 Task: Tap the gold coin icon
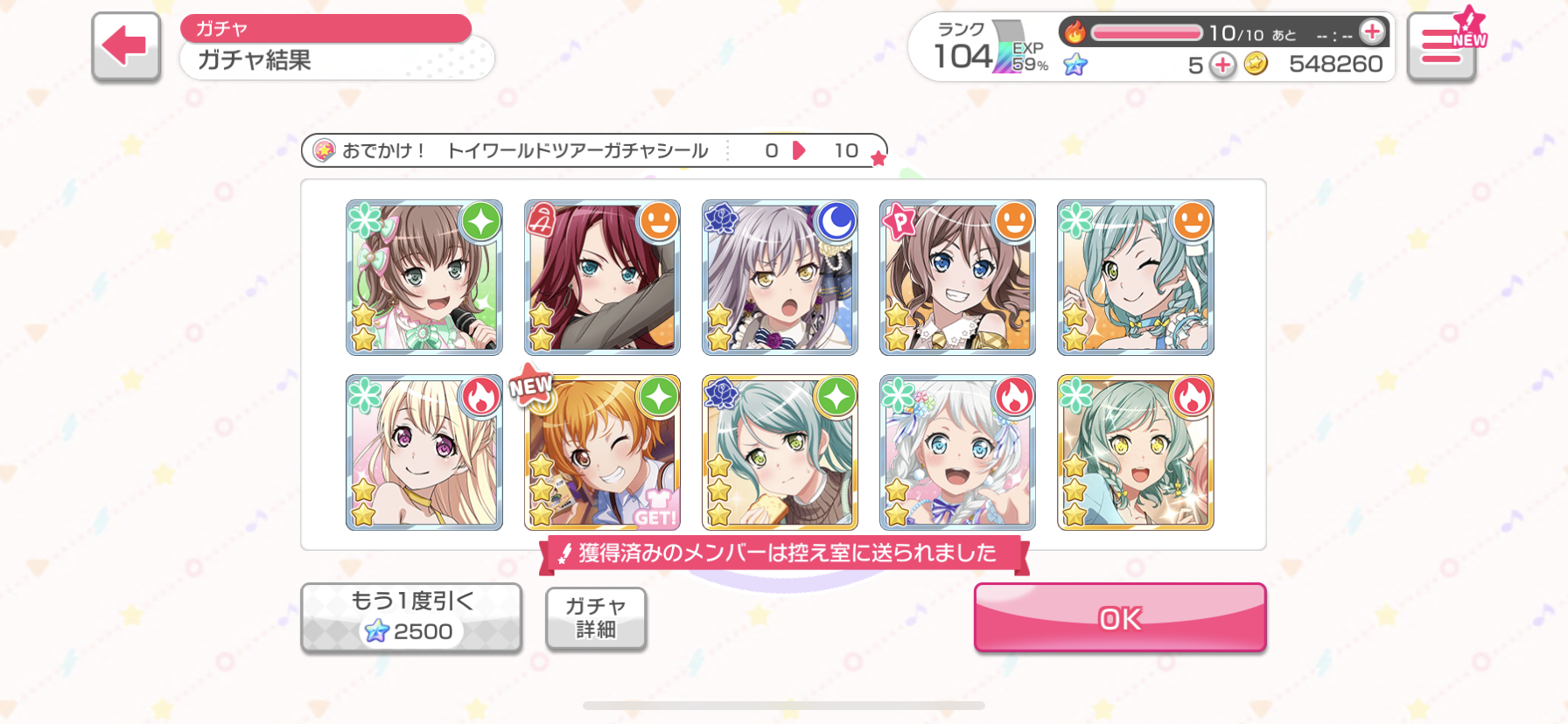pos(1256,64)
